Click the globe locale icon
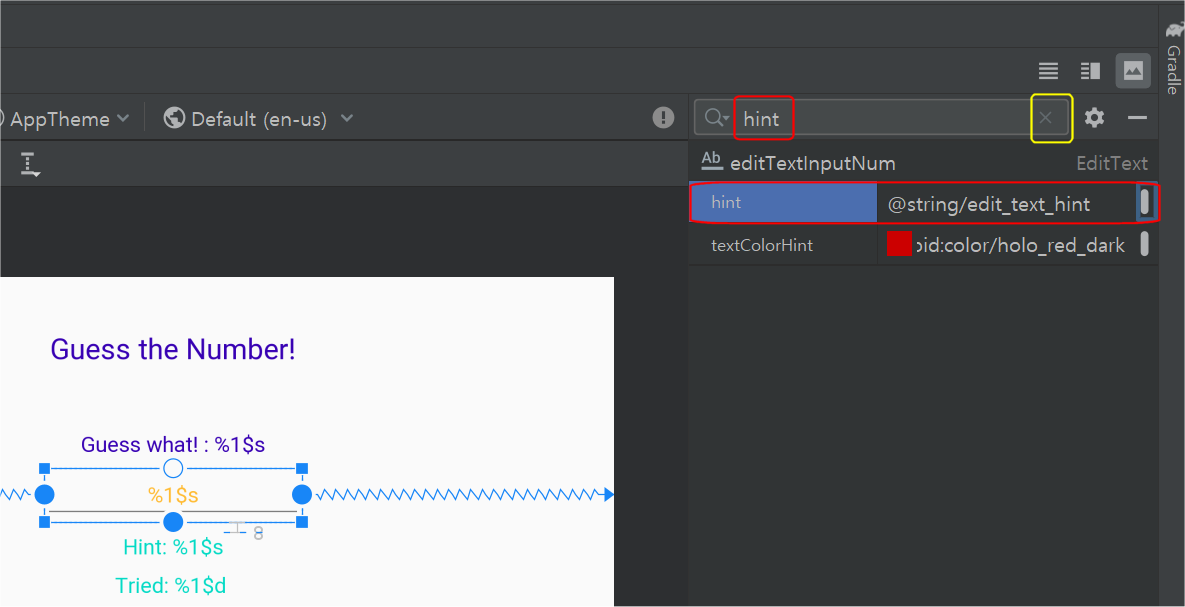 [x=174, y=119]
